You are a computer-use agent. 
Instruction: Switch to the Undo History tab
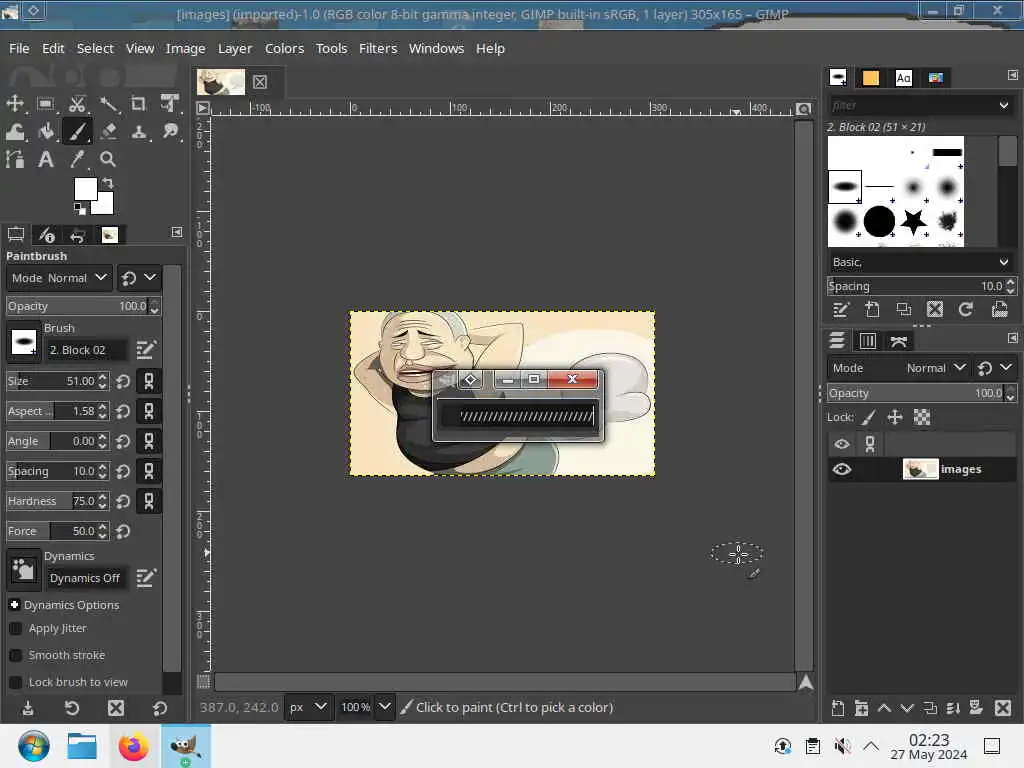77,235
